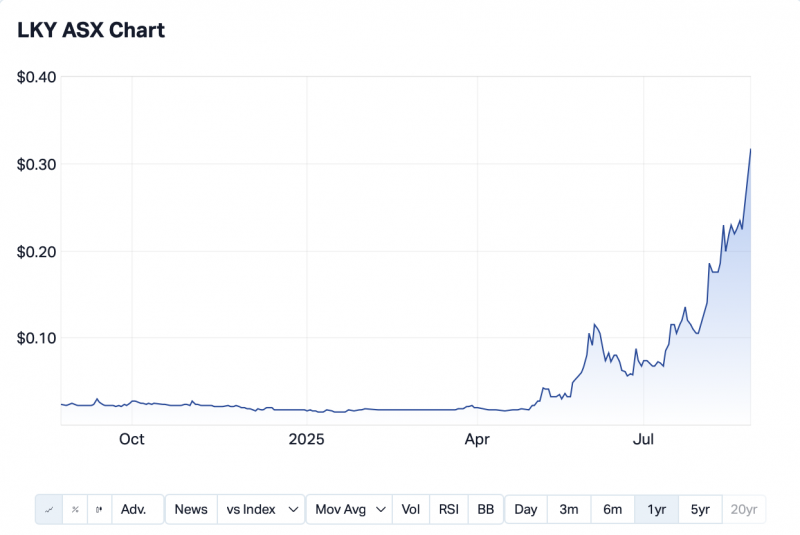The image size is (800, 535).
Task: Select the 3m time range
Action: tap(568, 509)
